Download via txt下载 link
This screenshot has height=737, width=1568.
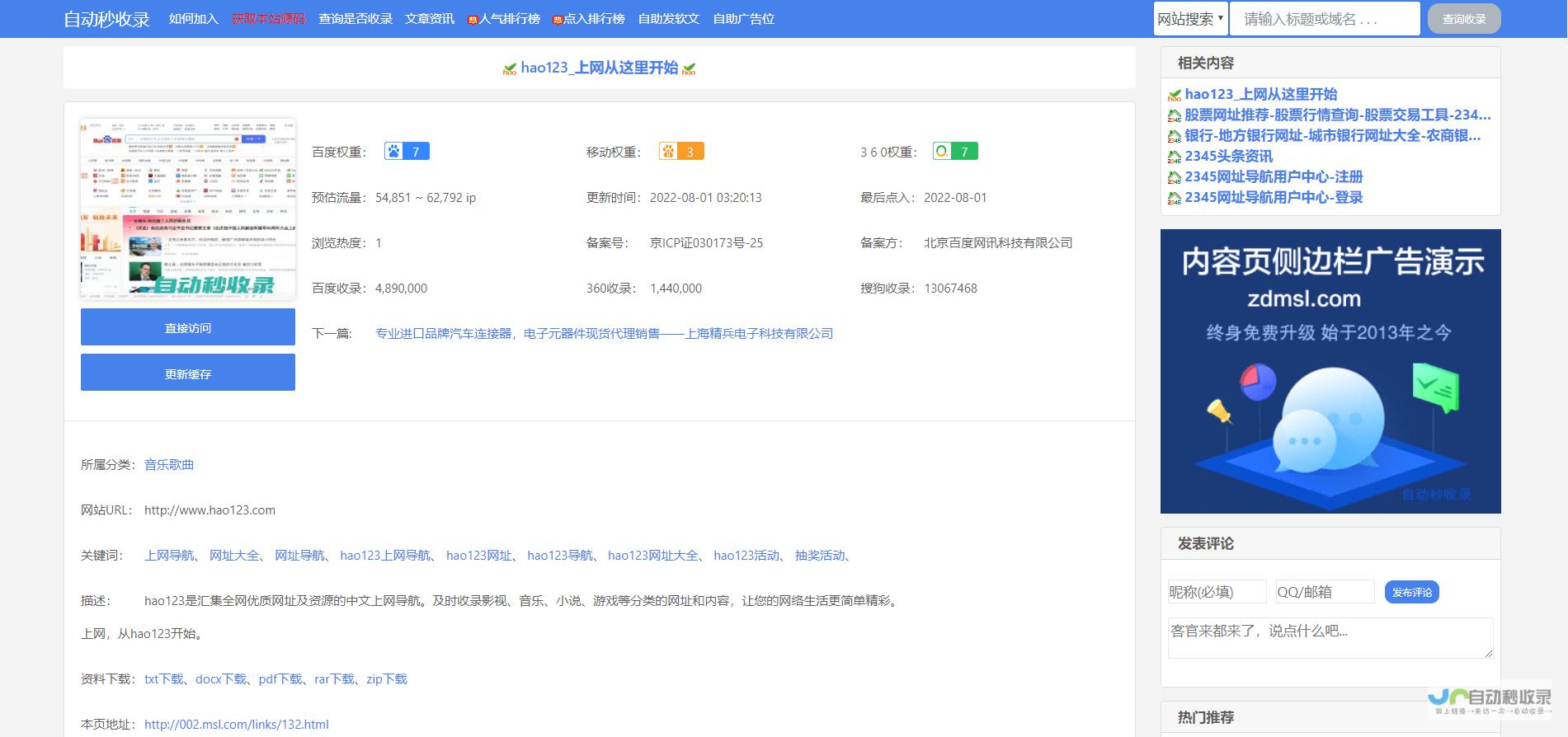tap(164, 679)
